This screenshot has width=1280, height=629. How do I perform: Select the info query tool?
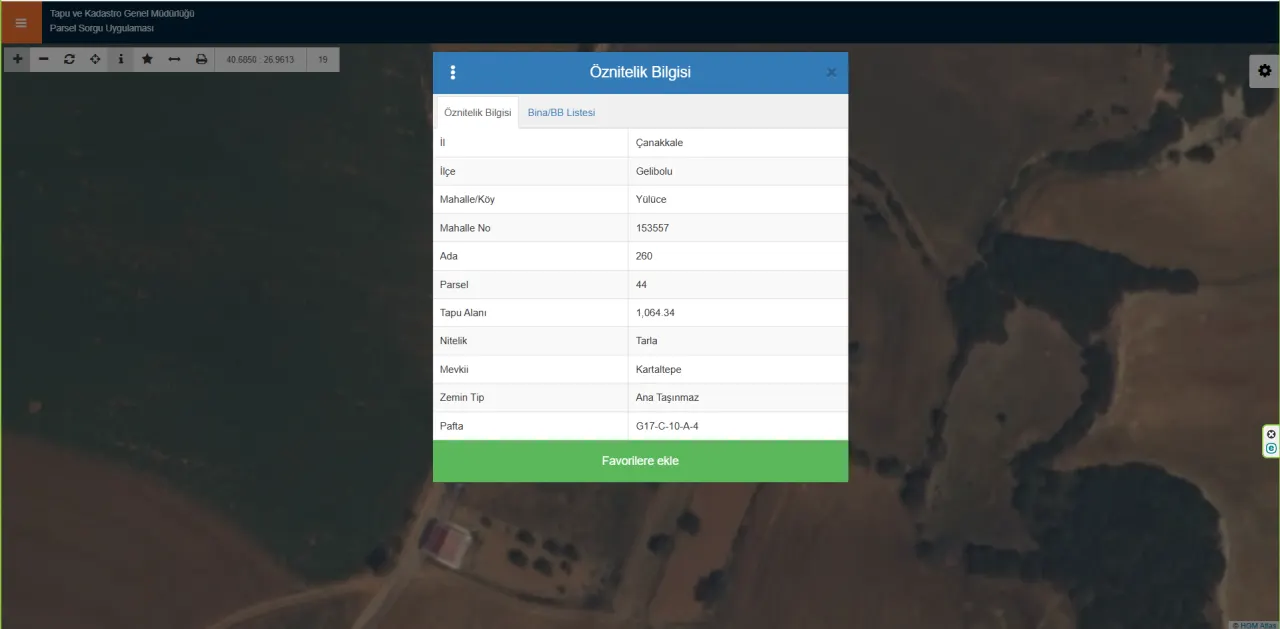click(121, 59)
